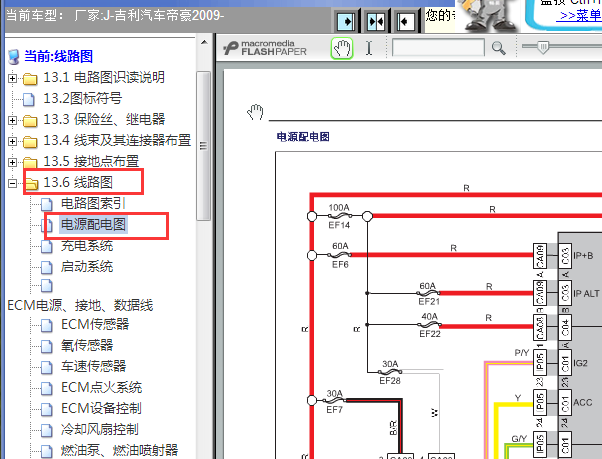The width and height of the screenshot is (602, 459).
Task: Click folder icon of 13.5 接地点布置
Action: click(x=30, y=162)
